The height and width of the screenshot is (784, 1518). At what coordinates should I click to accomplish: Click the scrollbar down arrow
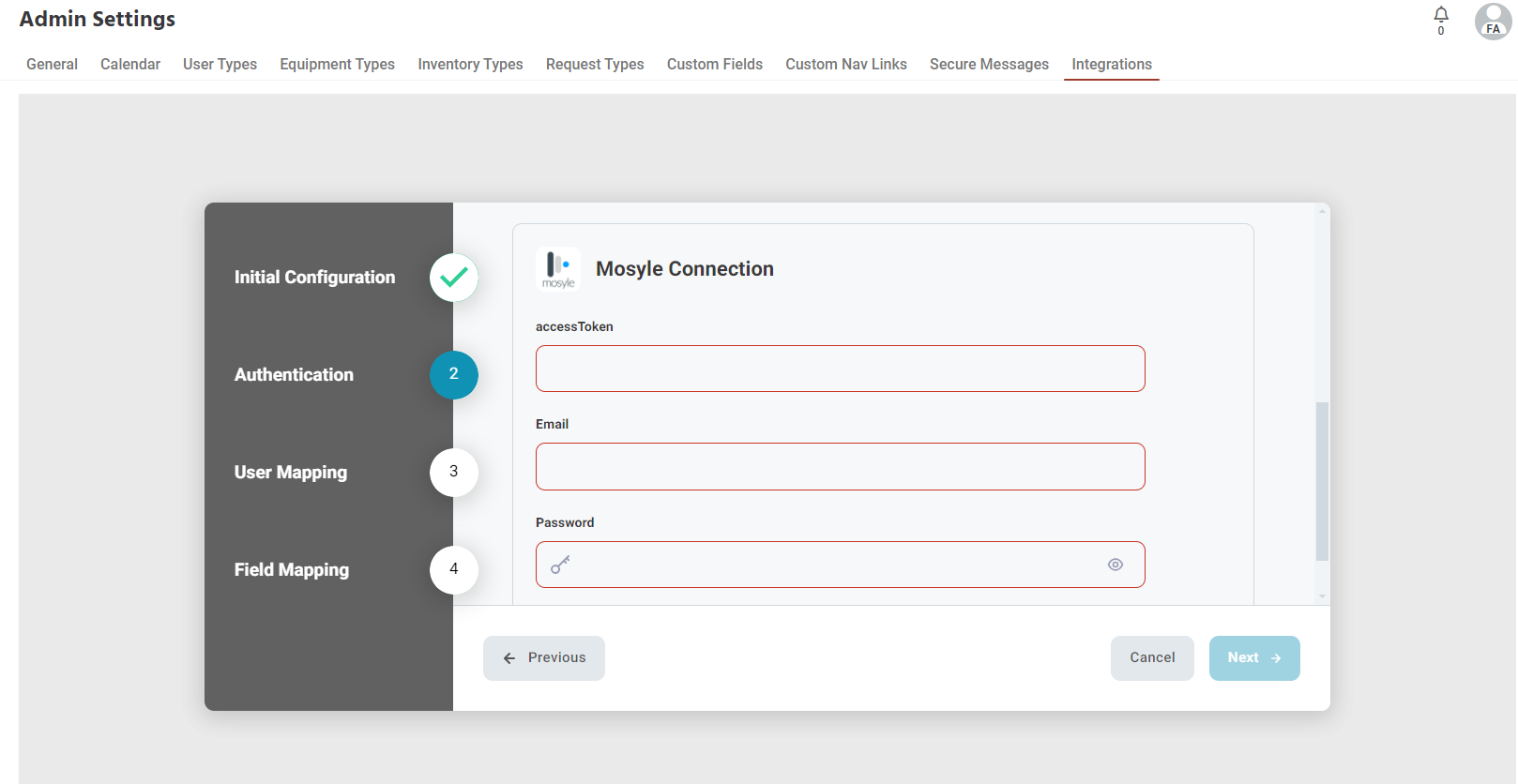click(1322, 596)
